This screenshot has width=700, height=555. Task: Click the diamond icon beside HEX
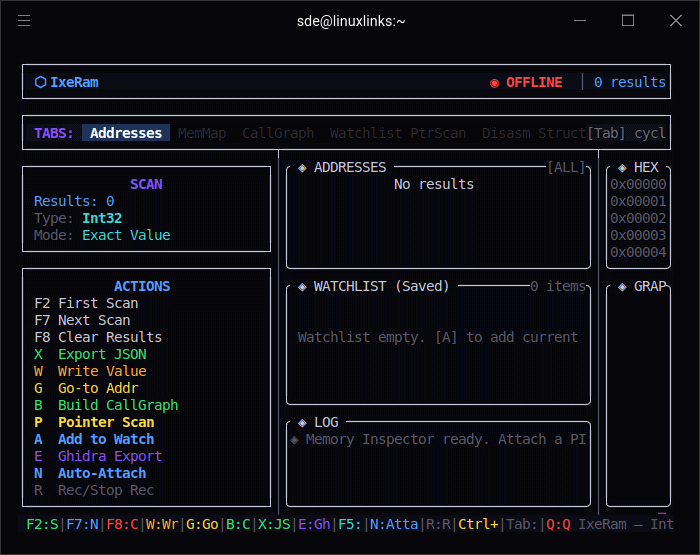point(622,167)
